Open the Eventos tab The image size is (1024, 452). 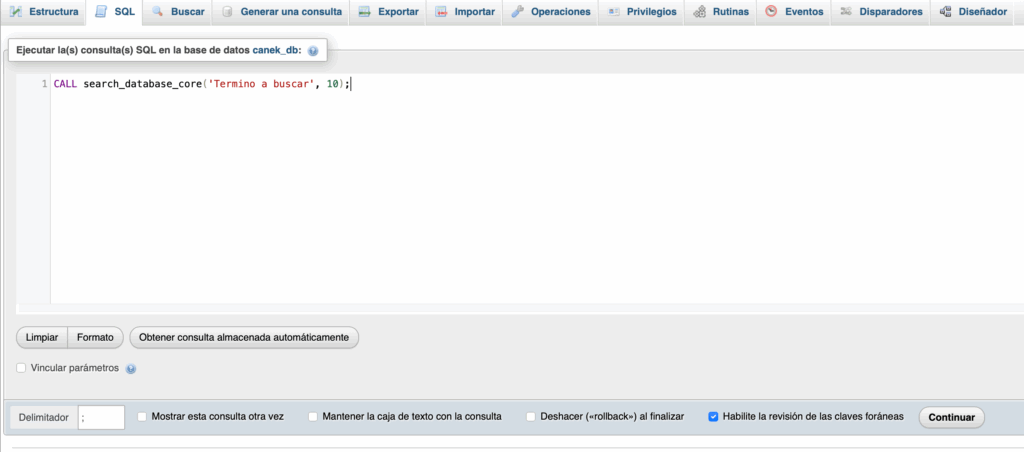(794, 12)
